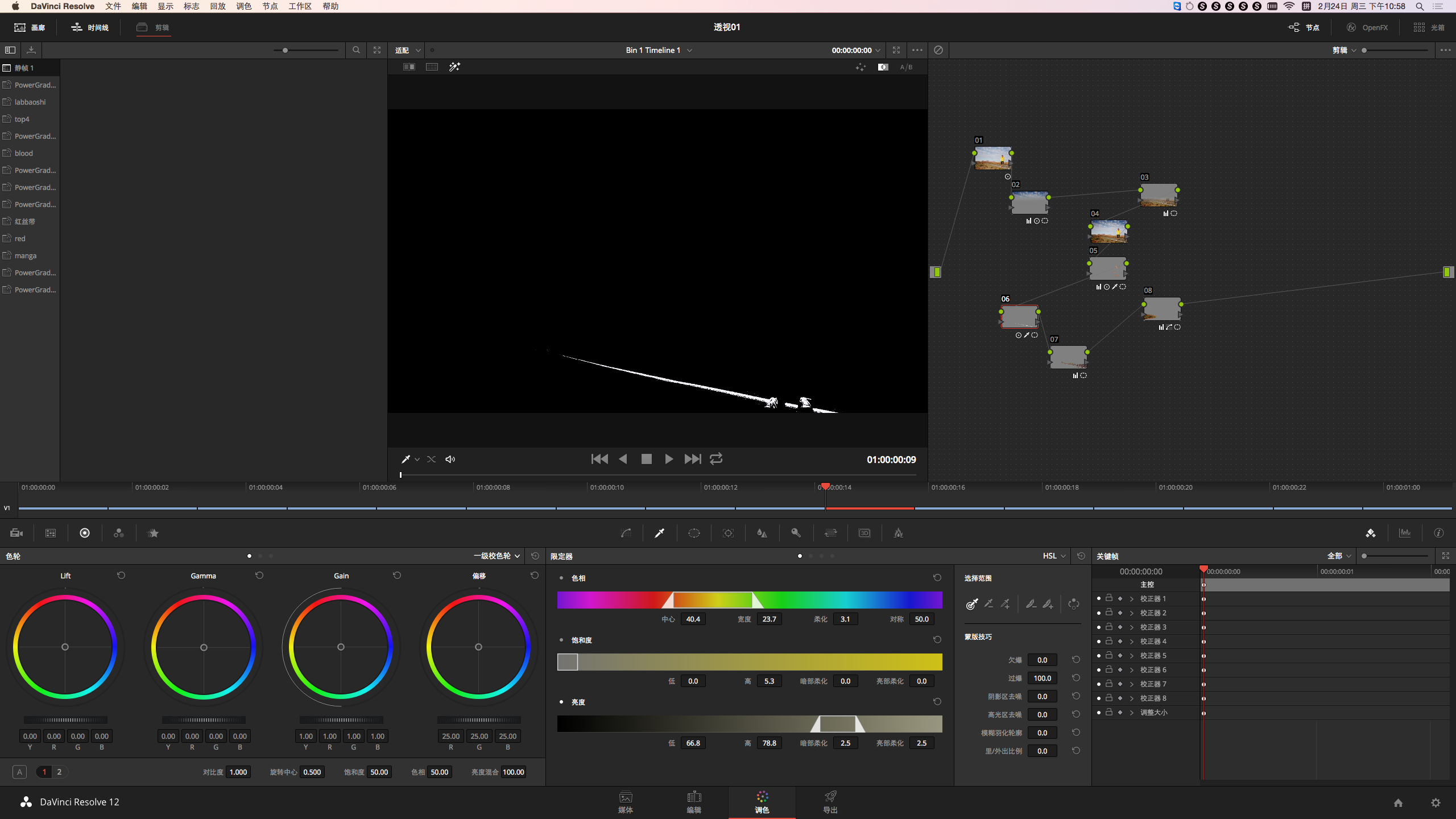
Task: Toggle the Luminance qualifier enable dot
Action: point(561,702)
